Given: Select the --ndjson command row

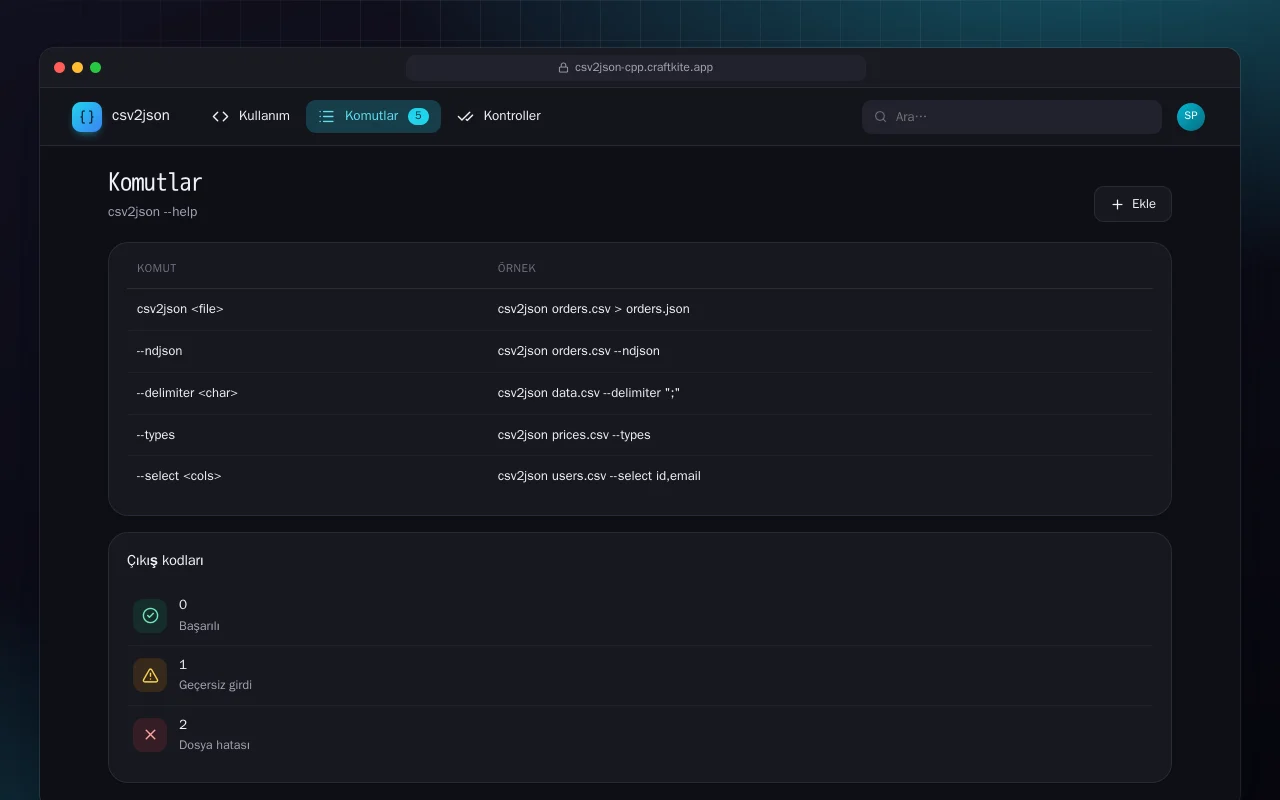Looking at the screenshot, I should [x=640, y=351].
